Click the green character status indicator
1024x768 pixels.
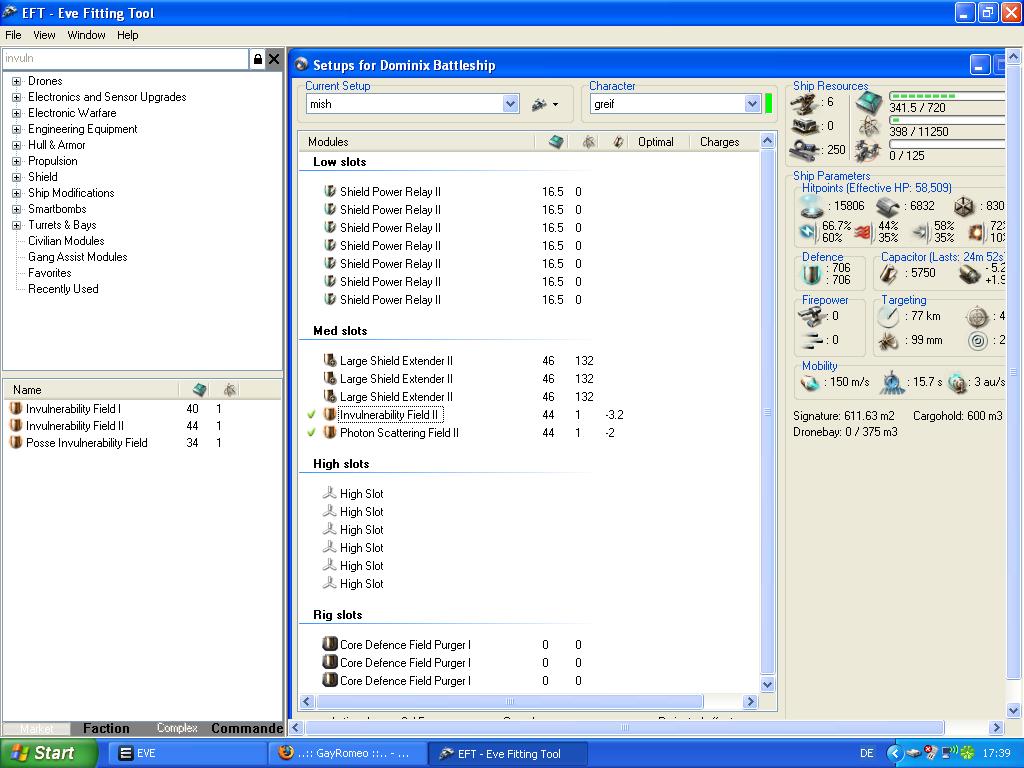click(769, 104)
